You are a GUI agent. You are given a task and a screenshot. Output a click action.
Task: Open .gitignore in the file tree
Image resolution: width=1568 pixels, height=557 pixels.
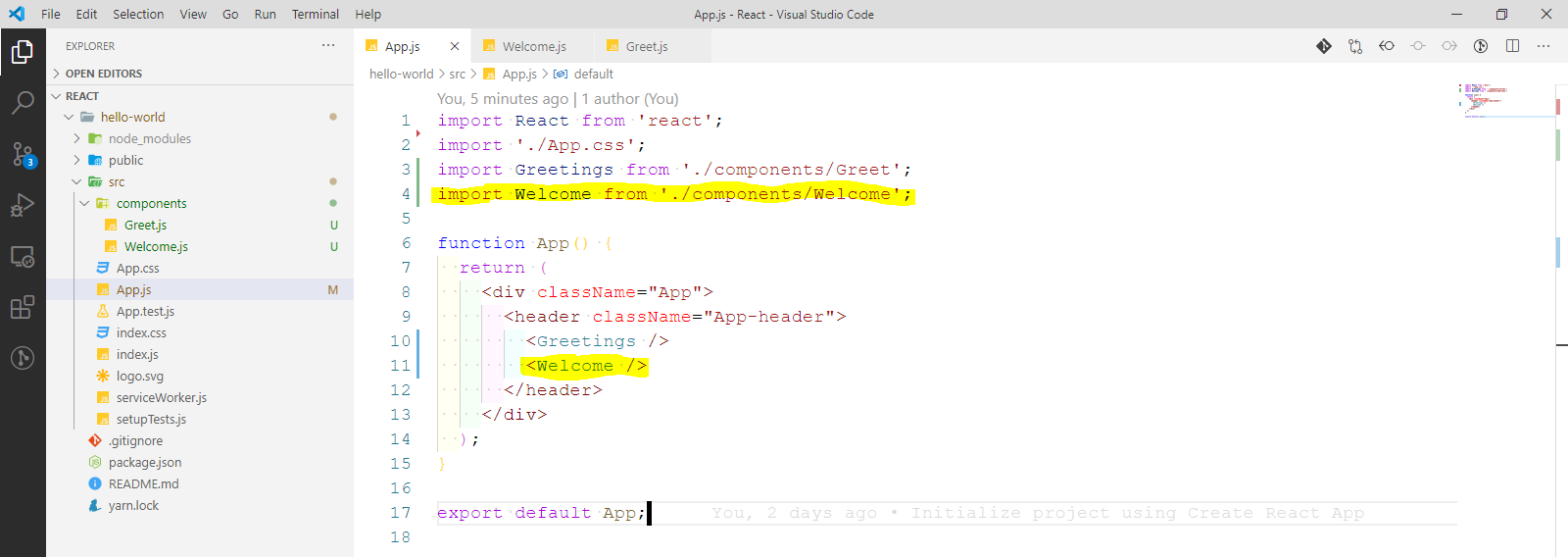pyautogui.click(x=136, y=440)
